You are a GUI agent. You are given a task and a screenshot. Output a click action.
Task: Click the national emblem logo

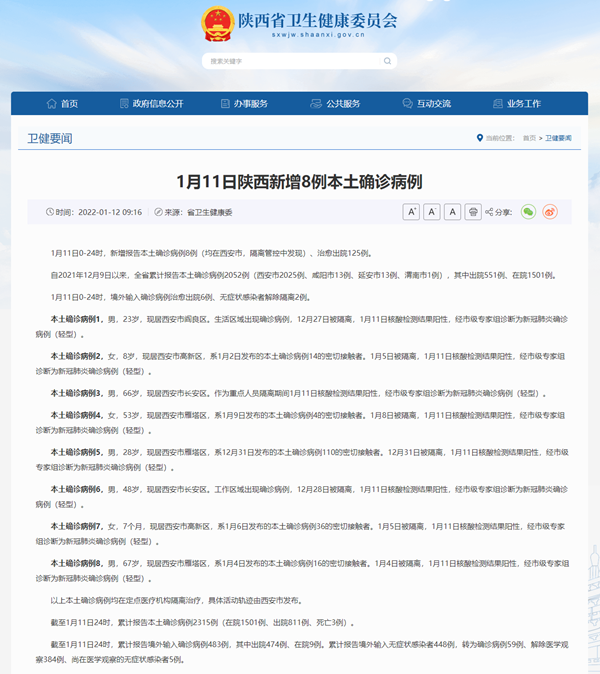coord(218,24)
